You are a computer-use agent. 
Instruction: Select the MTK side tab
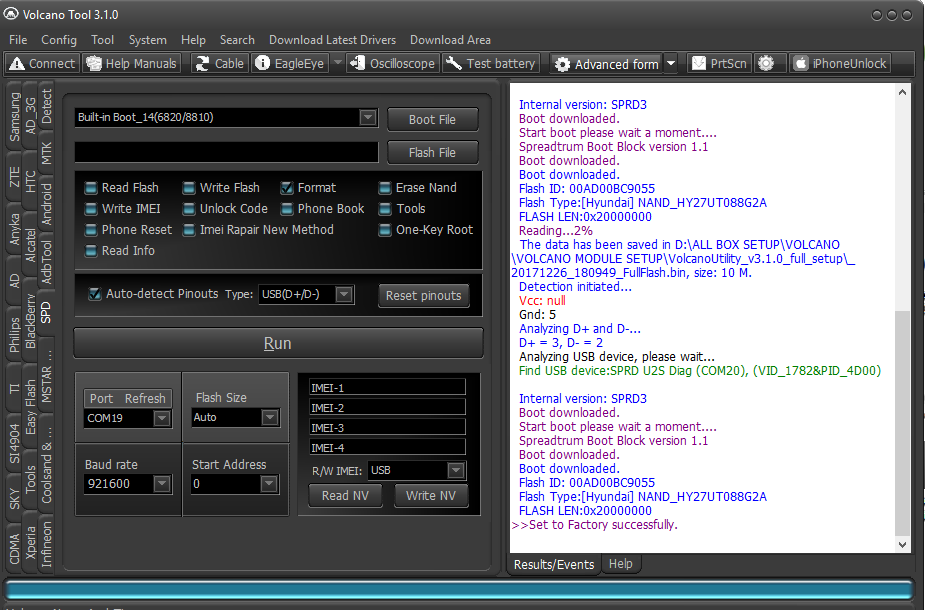click(x=46, y=152)
